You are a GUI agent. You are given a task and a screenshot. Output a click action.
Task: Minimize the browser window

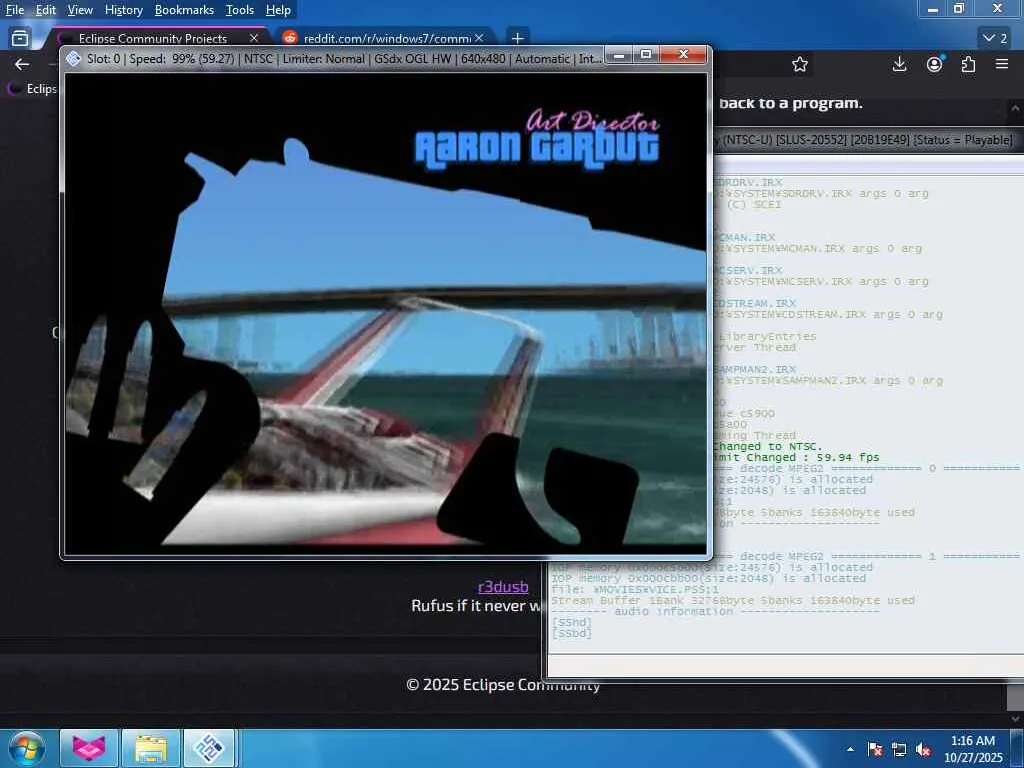click(x=933, y=9)
